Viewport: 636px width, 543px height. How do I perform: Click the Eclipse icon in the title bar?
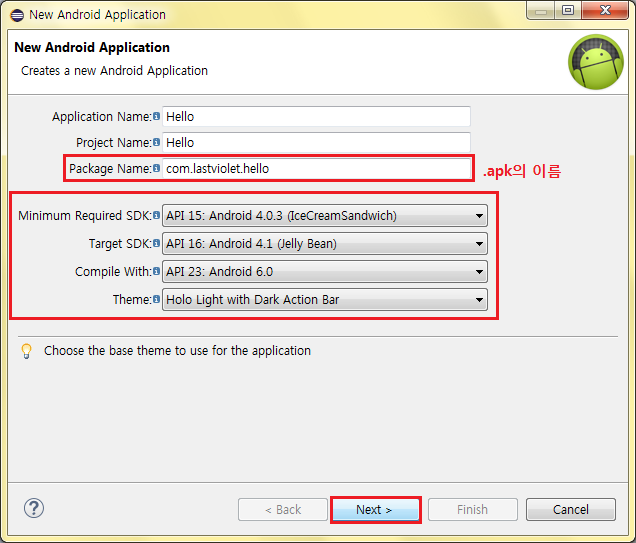coord(17,15)
